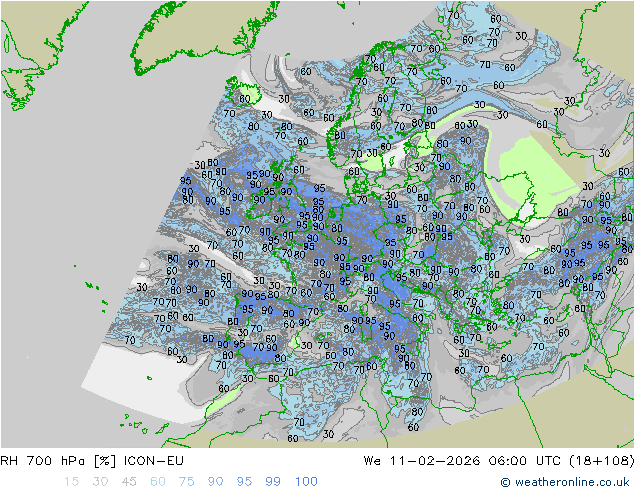Click the legend value 60
The width and height of the screenshot is (634, 490).
click(158, 482)
